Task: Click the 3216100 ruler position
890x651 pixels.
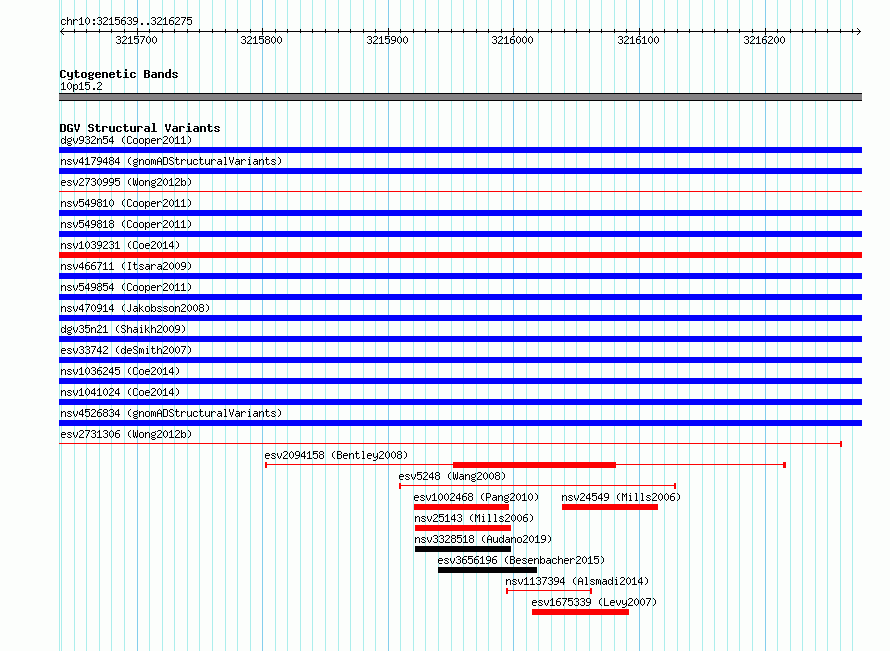Action: (x=638, y=40)
